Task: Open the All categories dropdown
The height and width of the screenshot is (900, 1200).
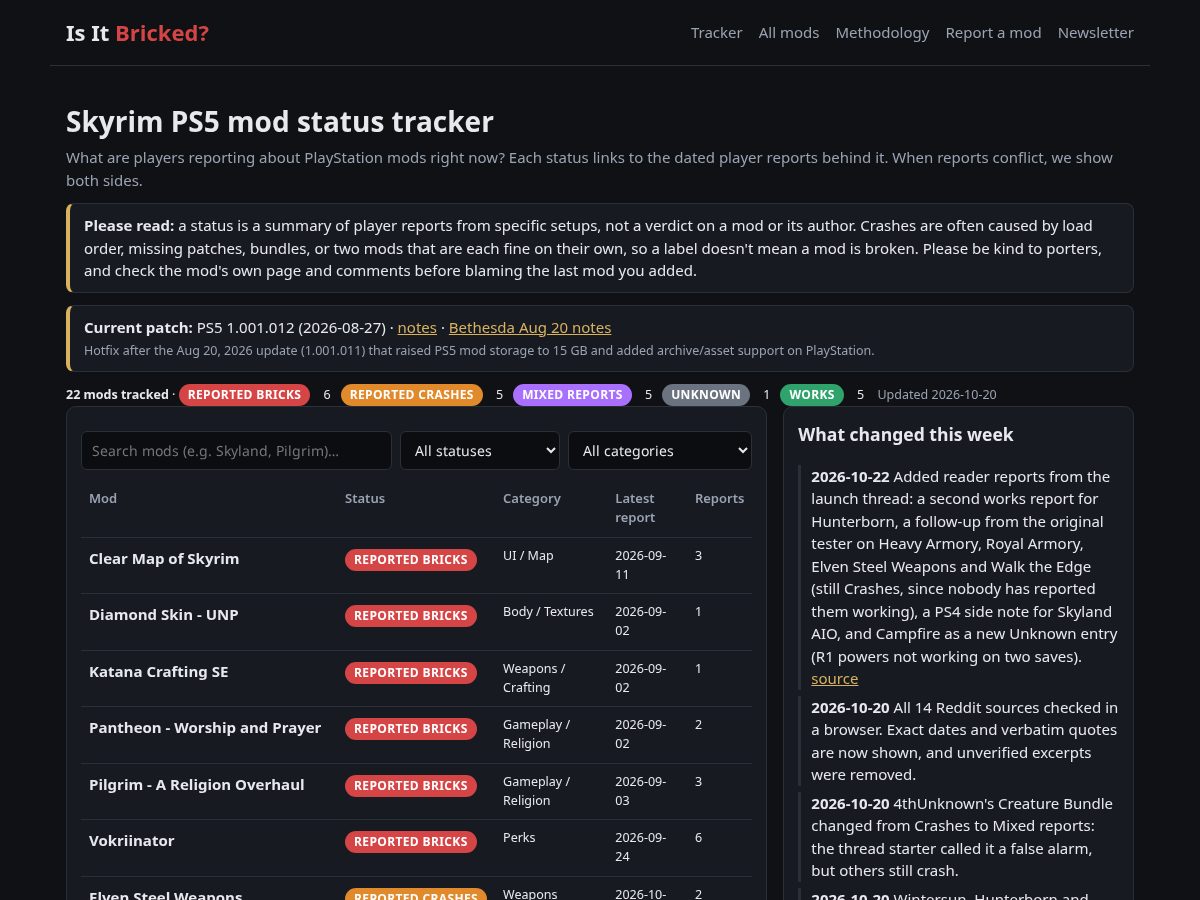Action: (x=660, y=451)
